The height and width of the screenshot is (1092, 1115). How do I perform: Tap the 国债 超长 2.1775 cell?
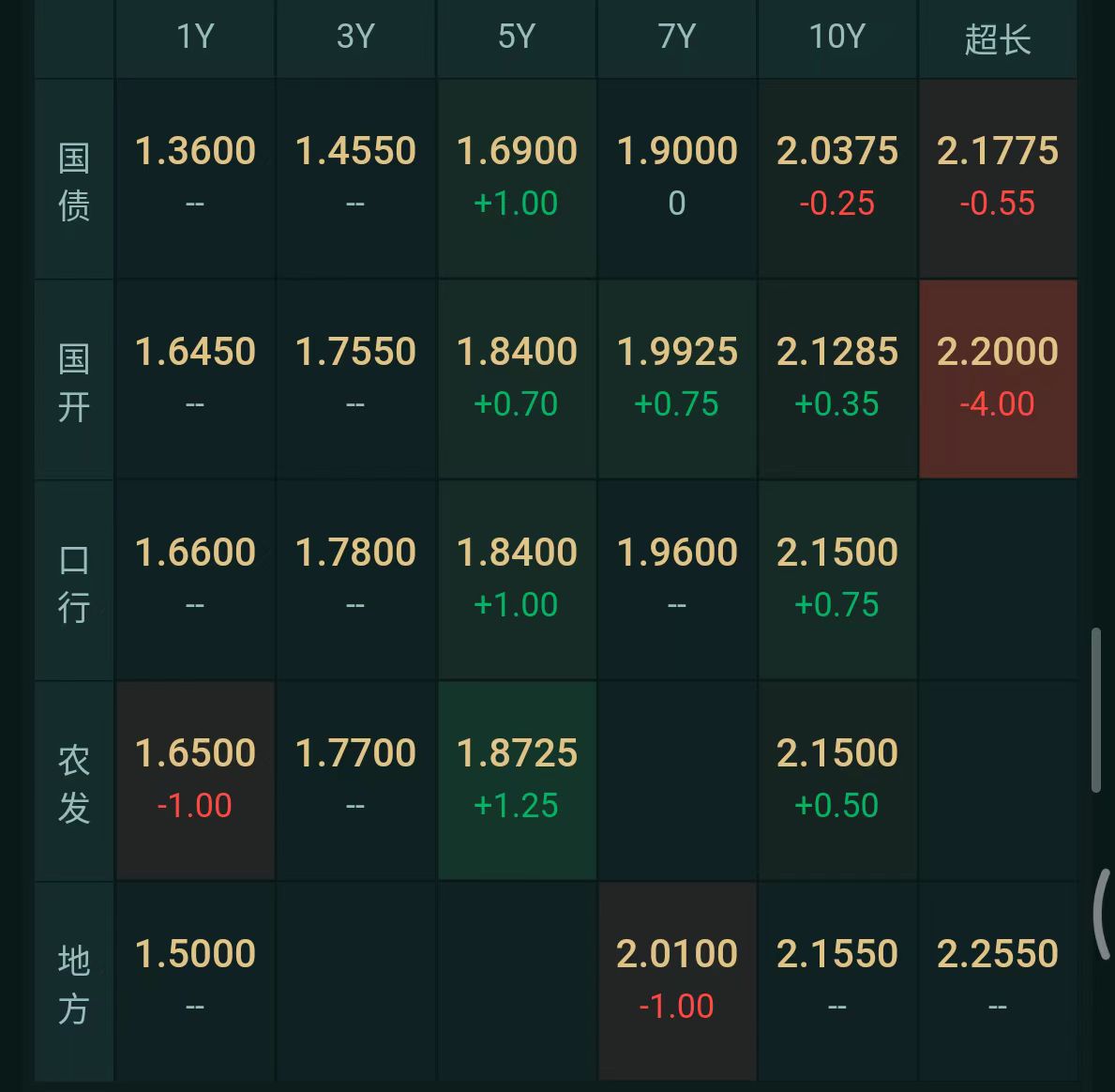[x=998, y=178]
